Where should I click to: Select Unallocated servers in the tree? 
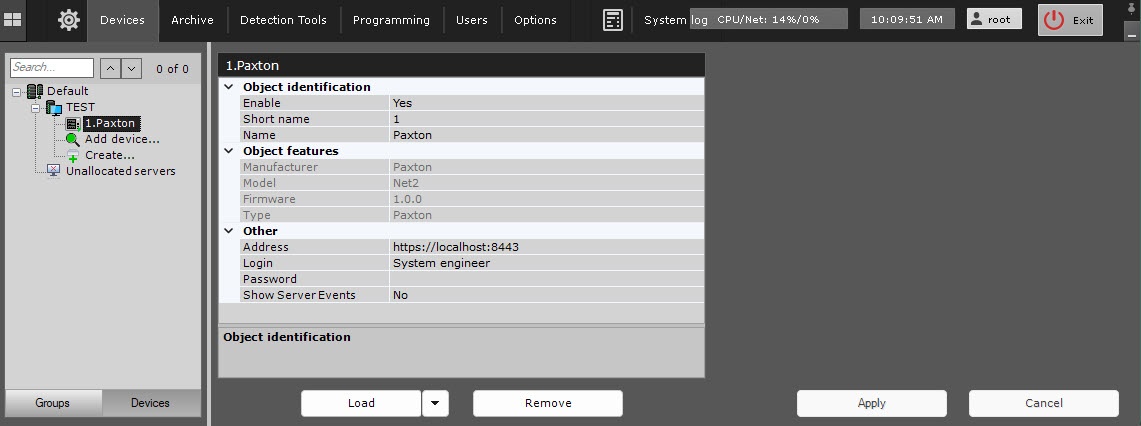click(x=120, y=171)
